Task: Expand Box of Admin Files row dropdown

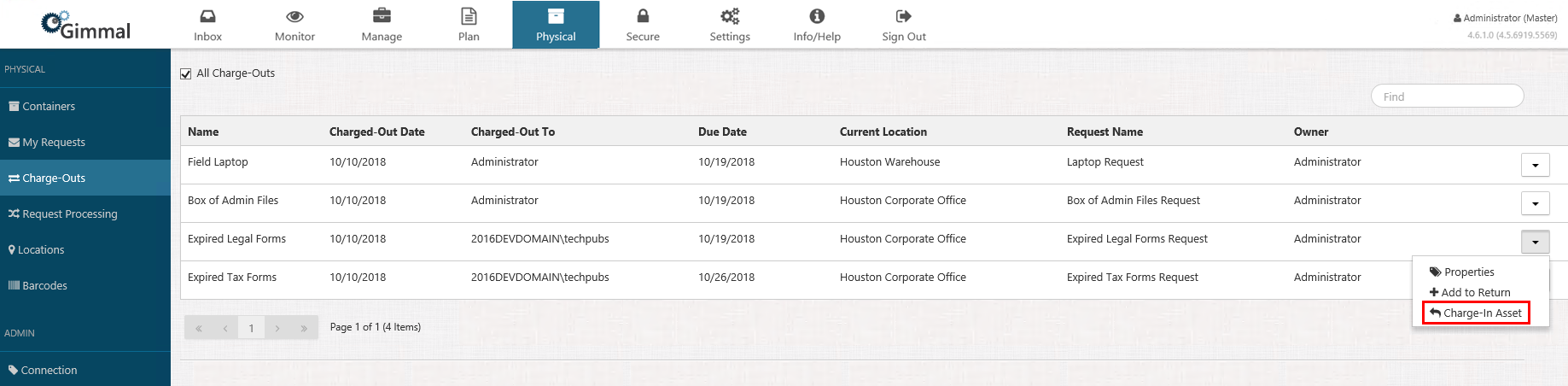Action: pyautogui.click(x=1535, y=204)
